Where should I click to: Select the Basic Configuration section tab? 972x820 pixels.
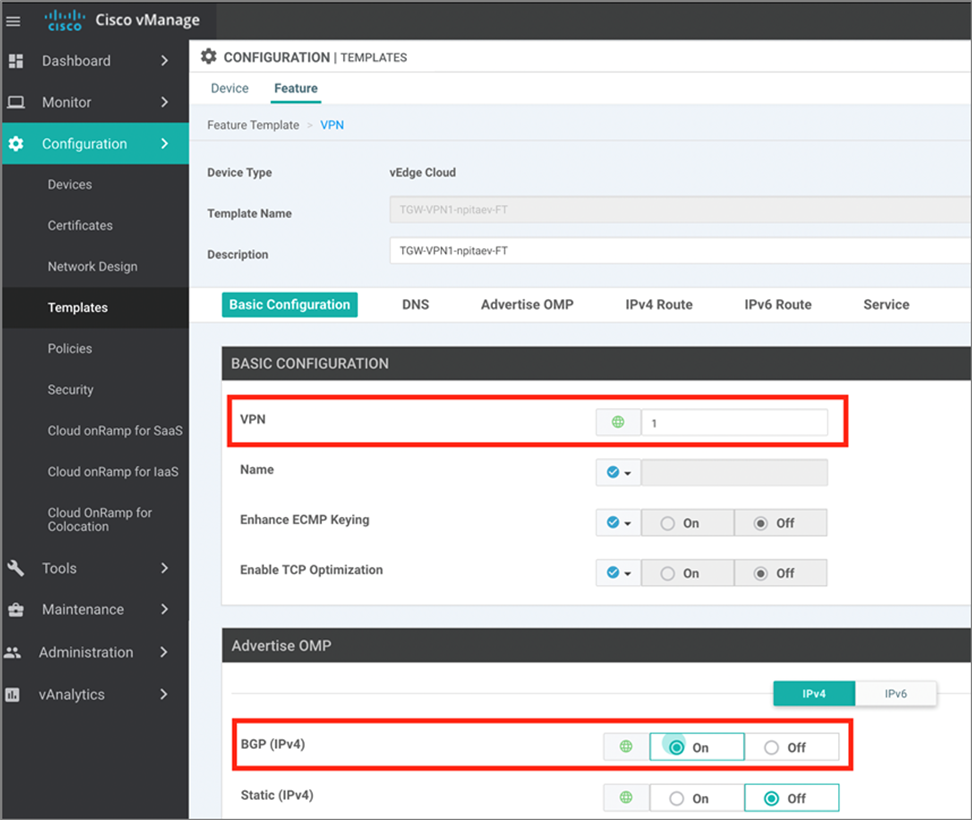289,304
